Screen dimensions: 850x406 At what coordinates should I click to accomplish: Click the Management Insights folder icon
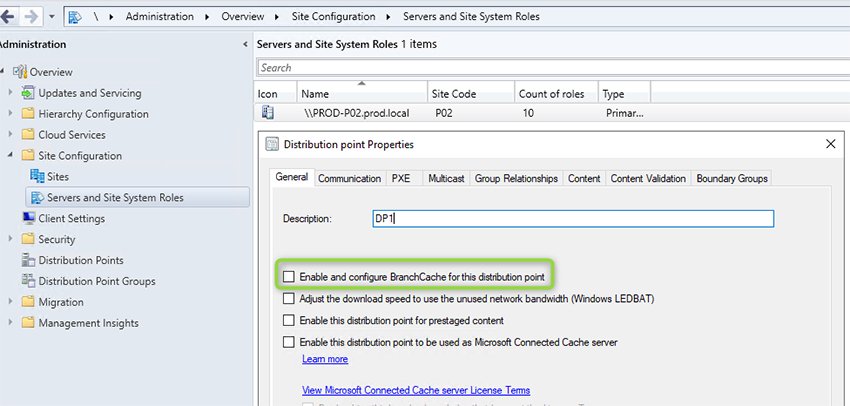click(28, 323)
